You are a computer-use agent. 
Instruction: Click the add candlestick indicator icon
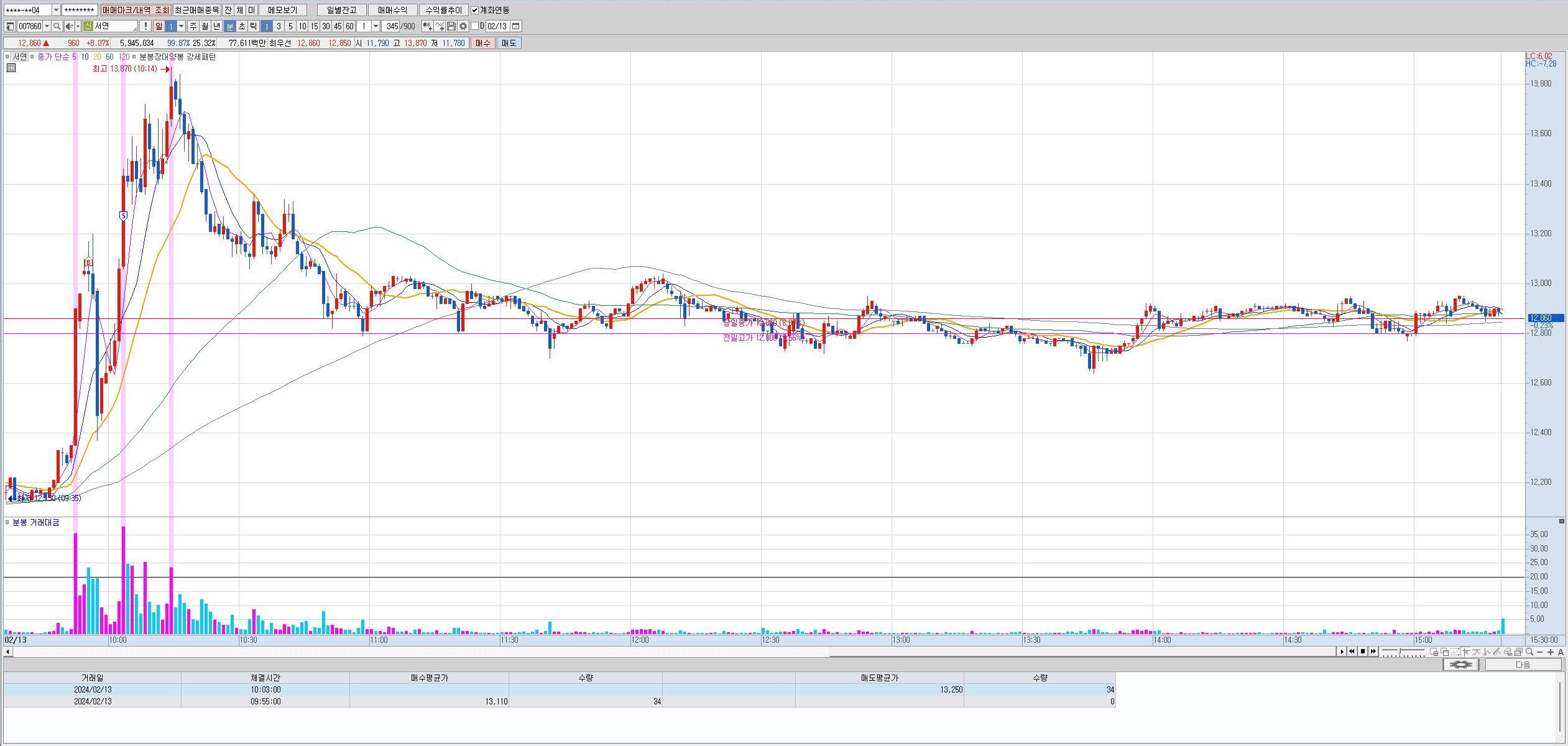click(x=428, y=26)
